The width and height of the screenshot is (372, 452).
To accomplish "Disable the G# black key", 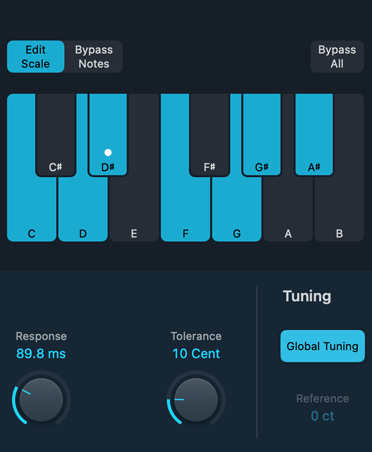I will pos(262,135).
